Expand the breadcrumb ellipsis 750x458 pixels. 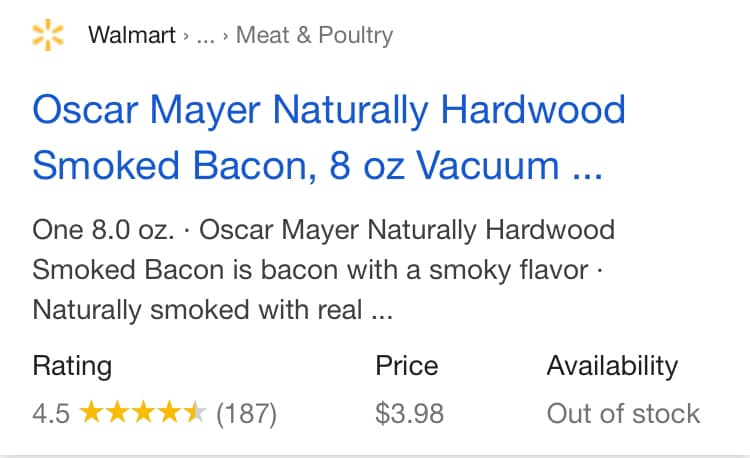(x=205, y=37)
